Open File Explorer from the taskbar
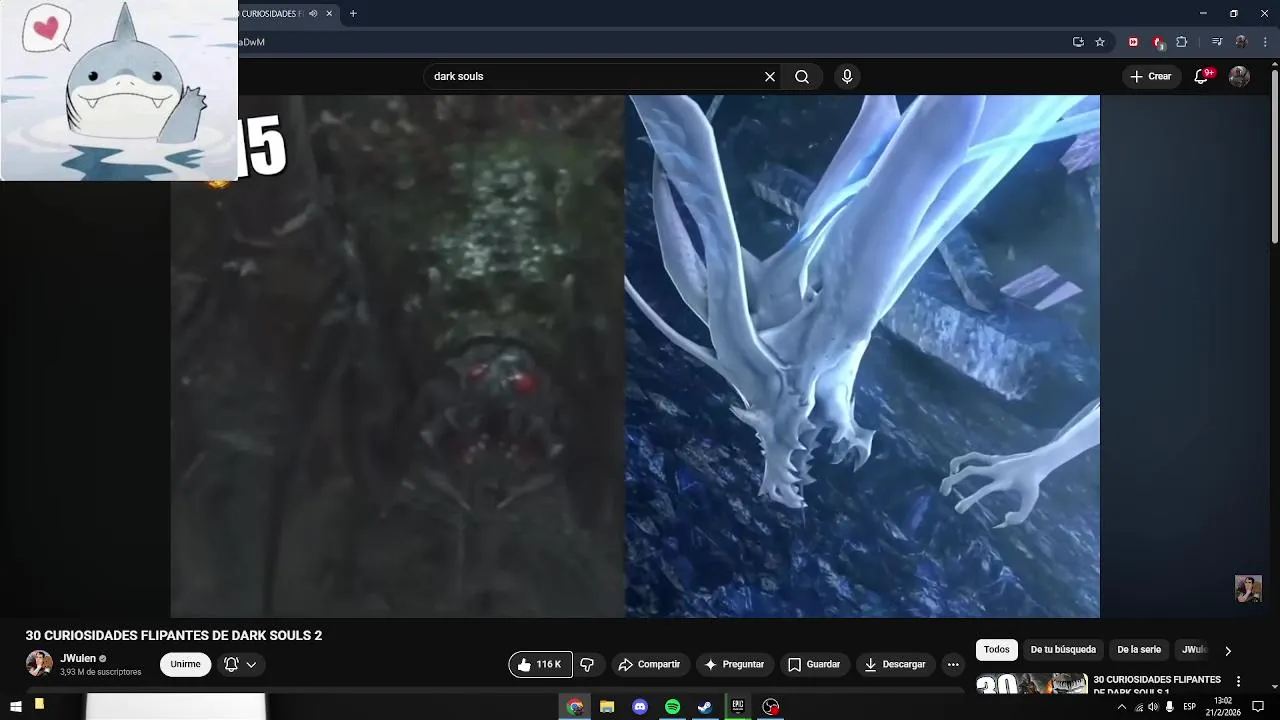 coord(607,707)
